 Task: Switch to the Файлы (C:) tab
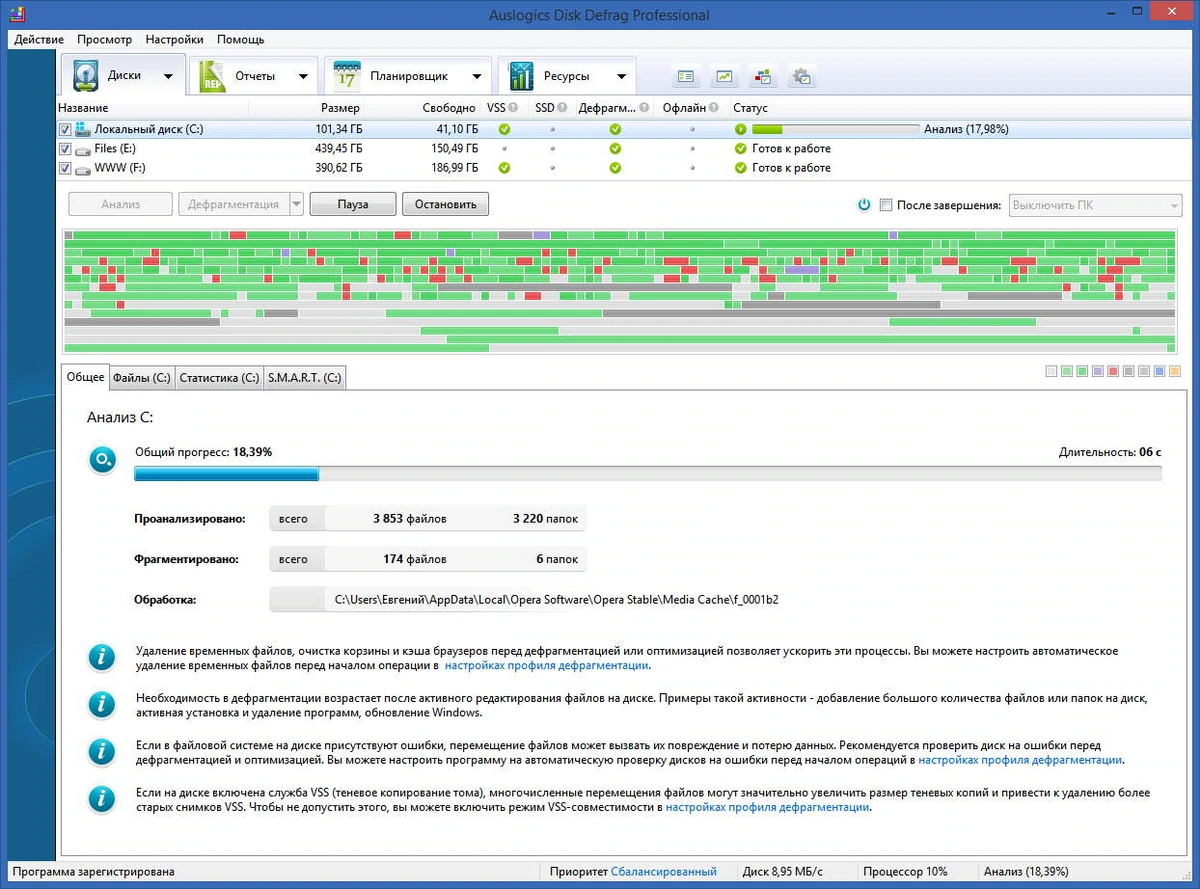(x=142, y=378)
